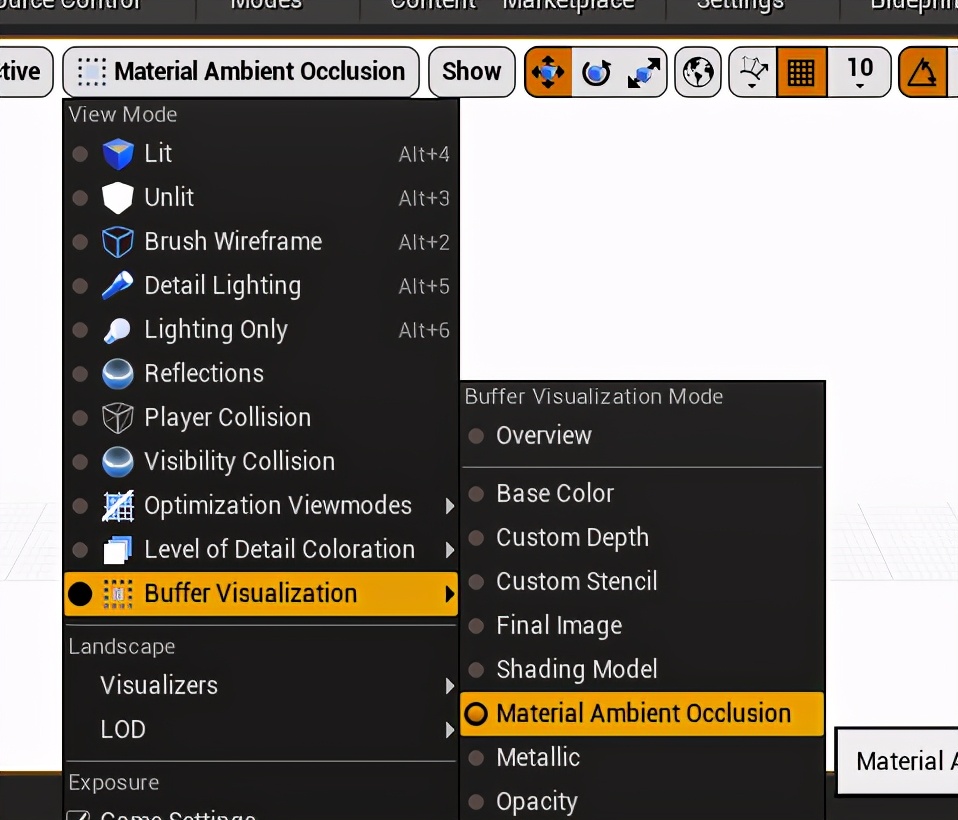Click the Alt+6 shortcut text

[x=424, y=330]
